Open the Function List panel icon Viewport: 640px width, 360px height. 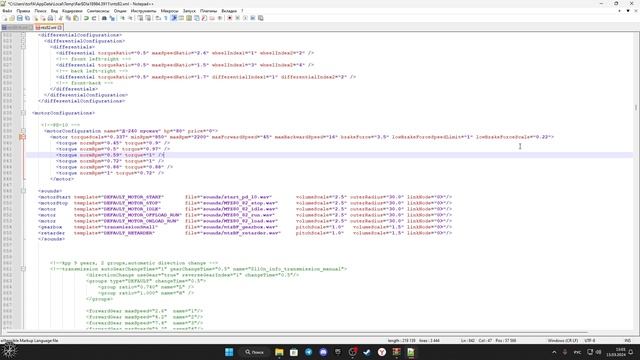tap(204, 18)
